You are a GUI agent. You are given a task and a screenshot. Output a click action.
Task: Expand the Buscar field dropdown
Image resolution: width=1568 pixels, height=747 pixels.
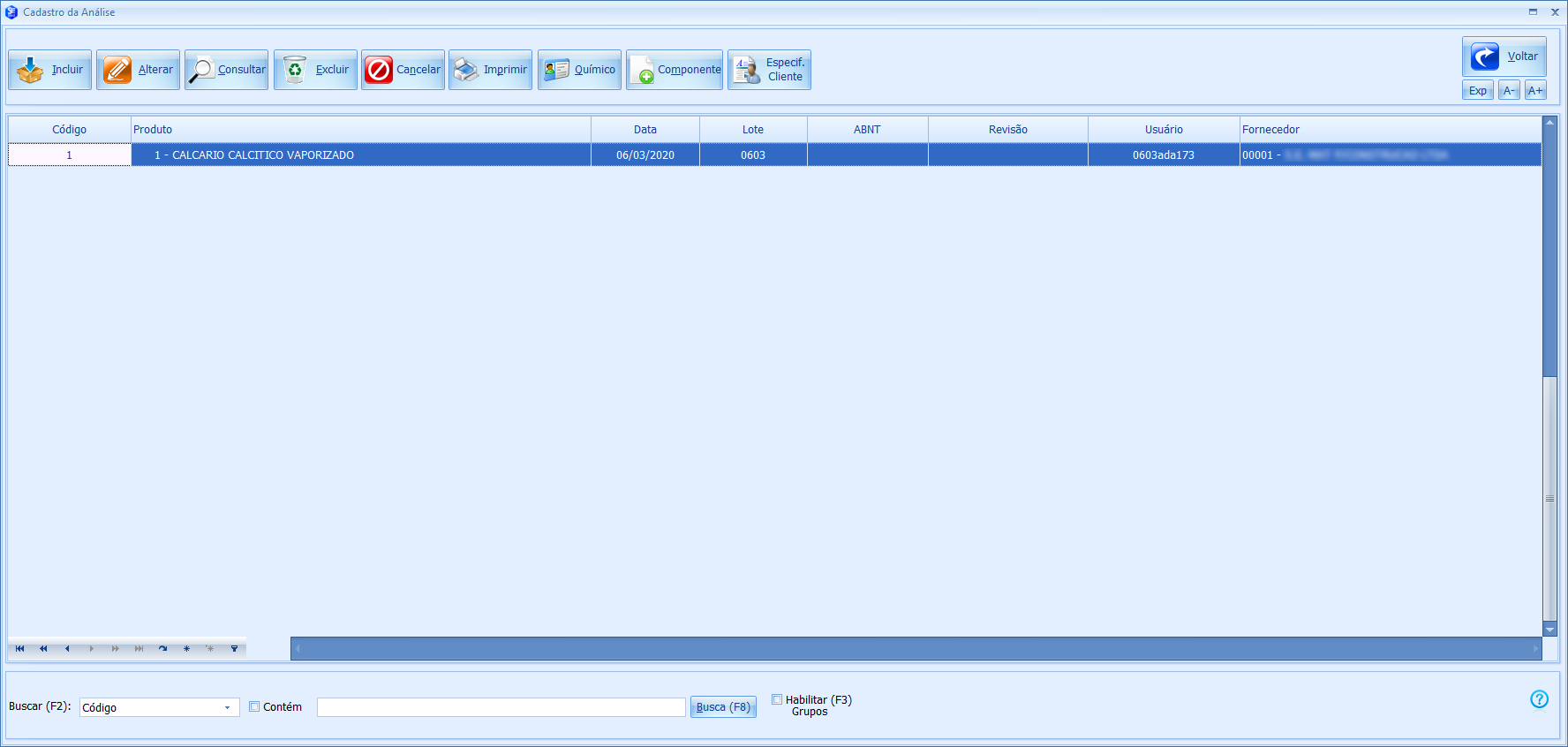tap(227, 707)
